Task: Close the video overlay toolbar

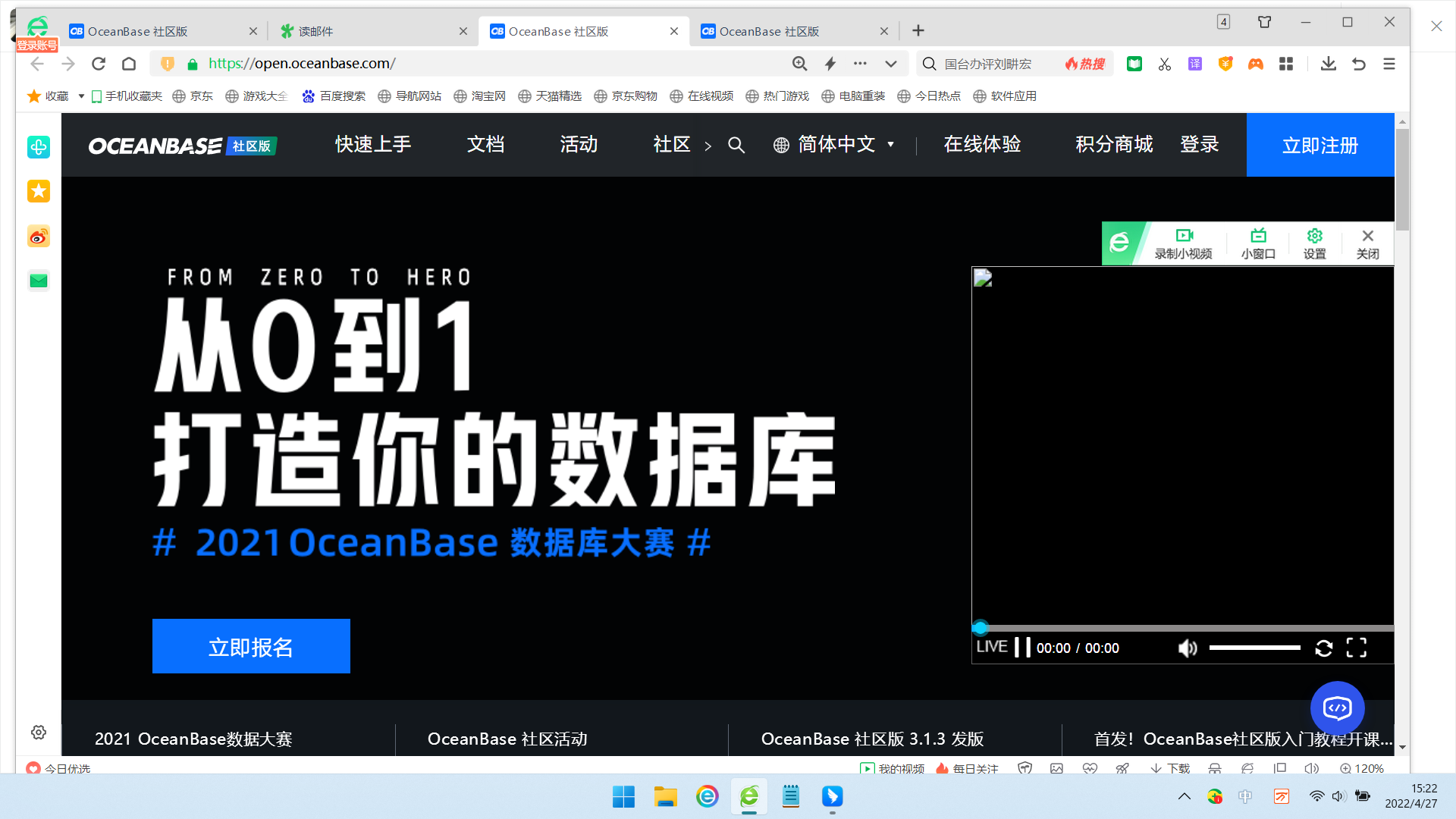Action: pos(1368,243)
